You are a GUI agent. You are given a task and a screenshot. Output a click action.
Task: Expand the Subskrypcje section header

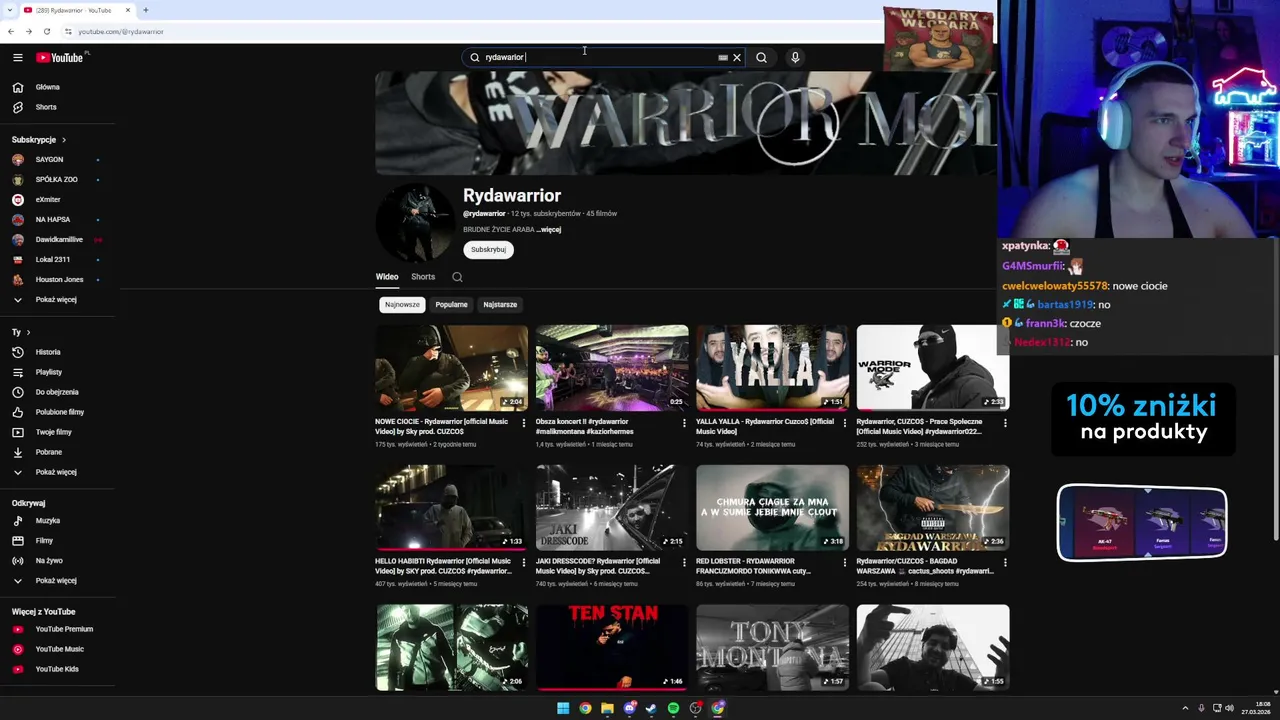[39, 140]
